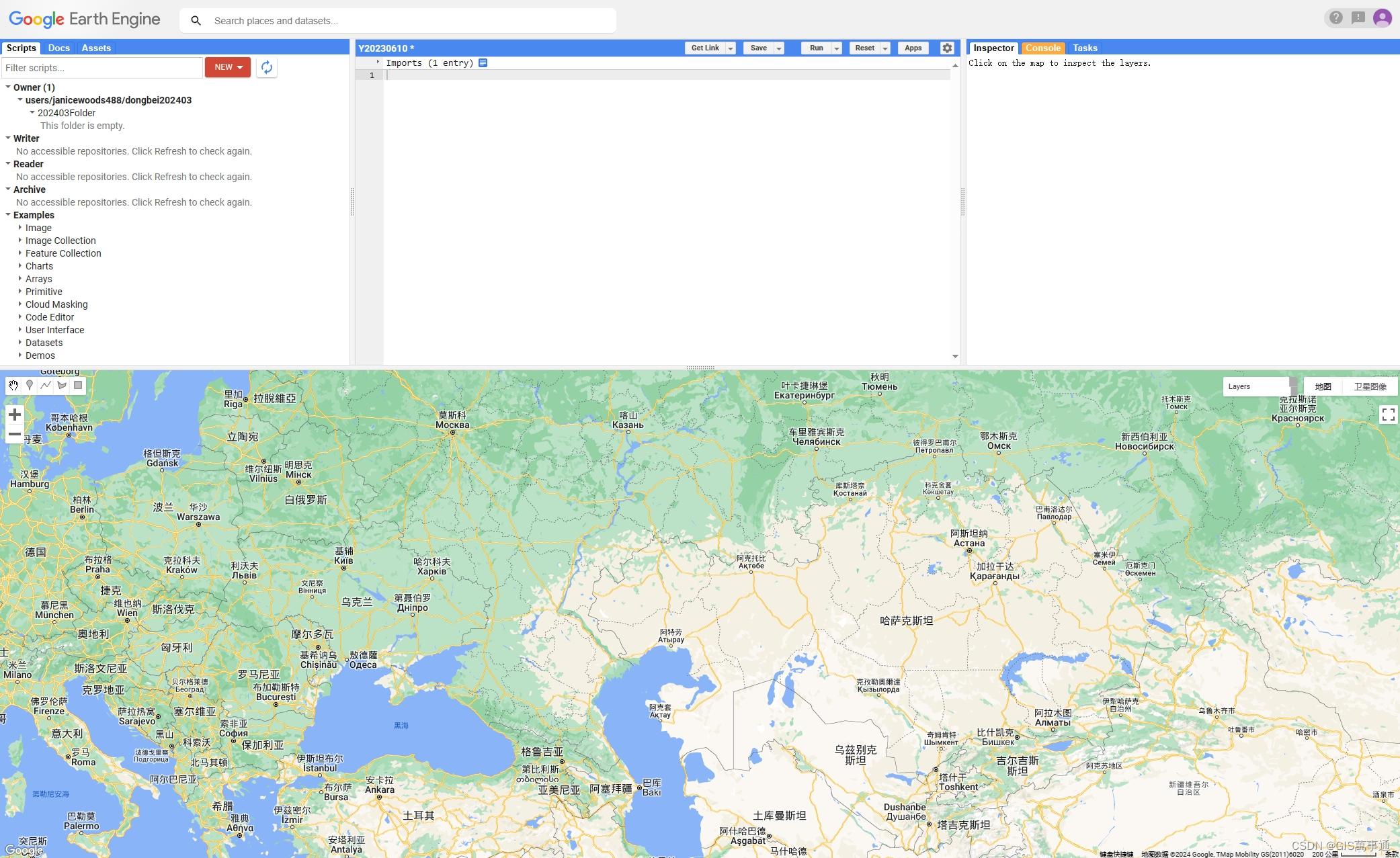The image size is (1400, 858).
Task: Select the draw rectangle tool
Action: pos(78,386)
